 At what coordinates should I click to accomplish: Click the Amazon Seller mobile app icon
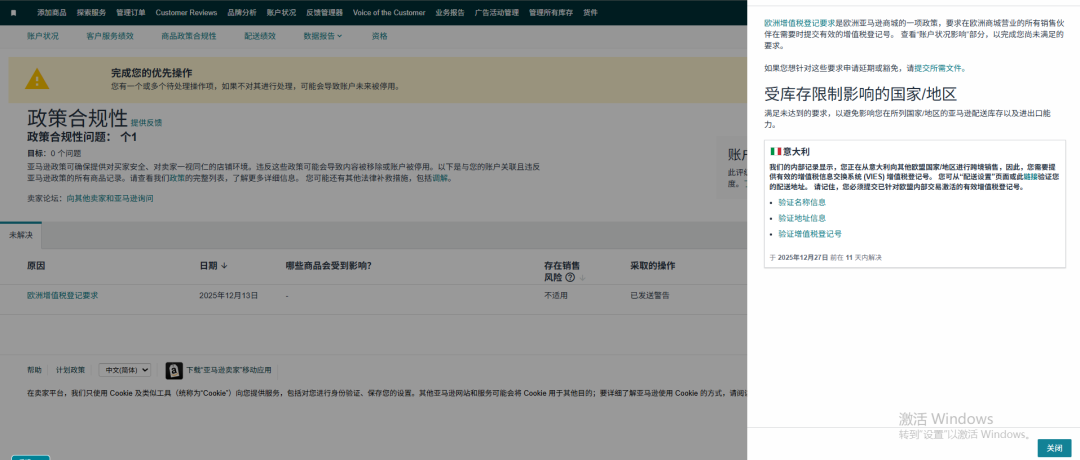pyautogui.click(x=173, y=370)
